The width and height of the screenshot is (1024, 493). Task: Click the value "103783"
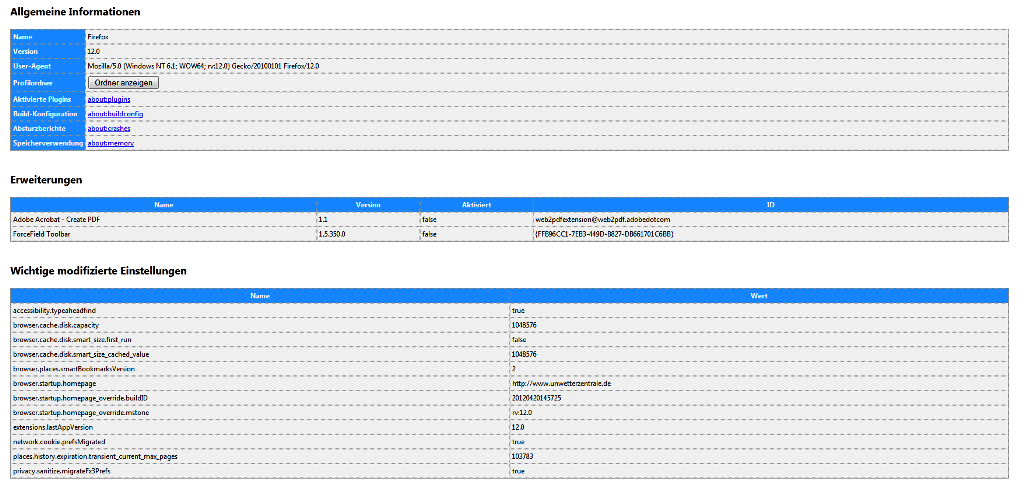[x=523, y=456]
